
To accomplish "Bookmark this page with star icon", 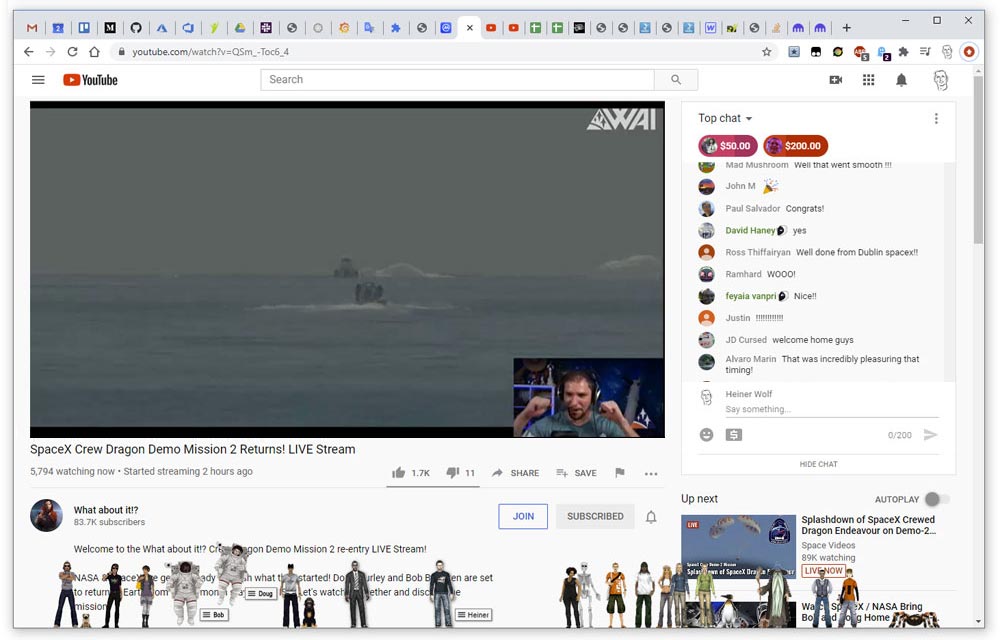I will (767, 52).
